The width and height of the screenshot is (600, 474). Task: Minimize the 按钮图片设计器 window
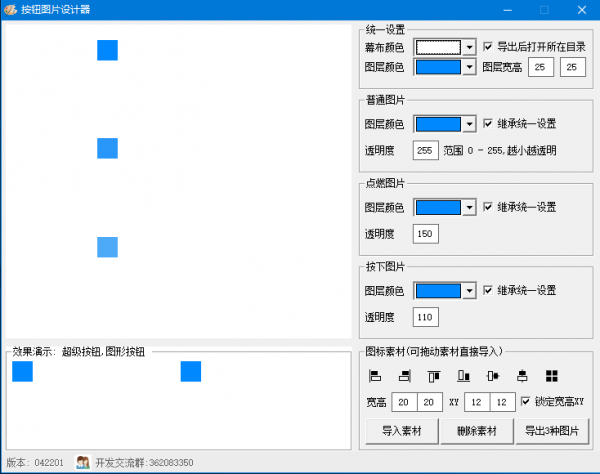(507, 10)
